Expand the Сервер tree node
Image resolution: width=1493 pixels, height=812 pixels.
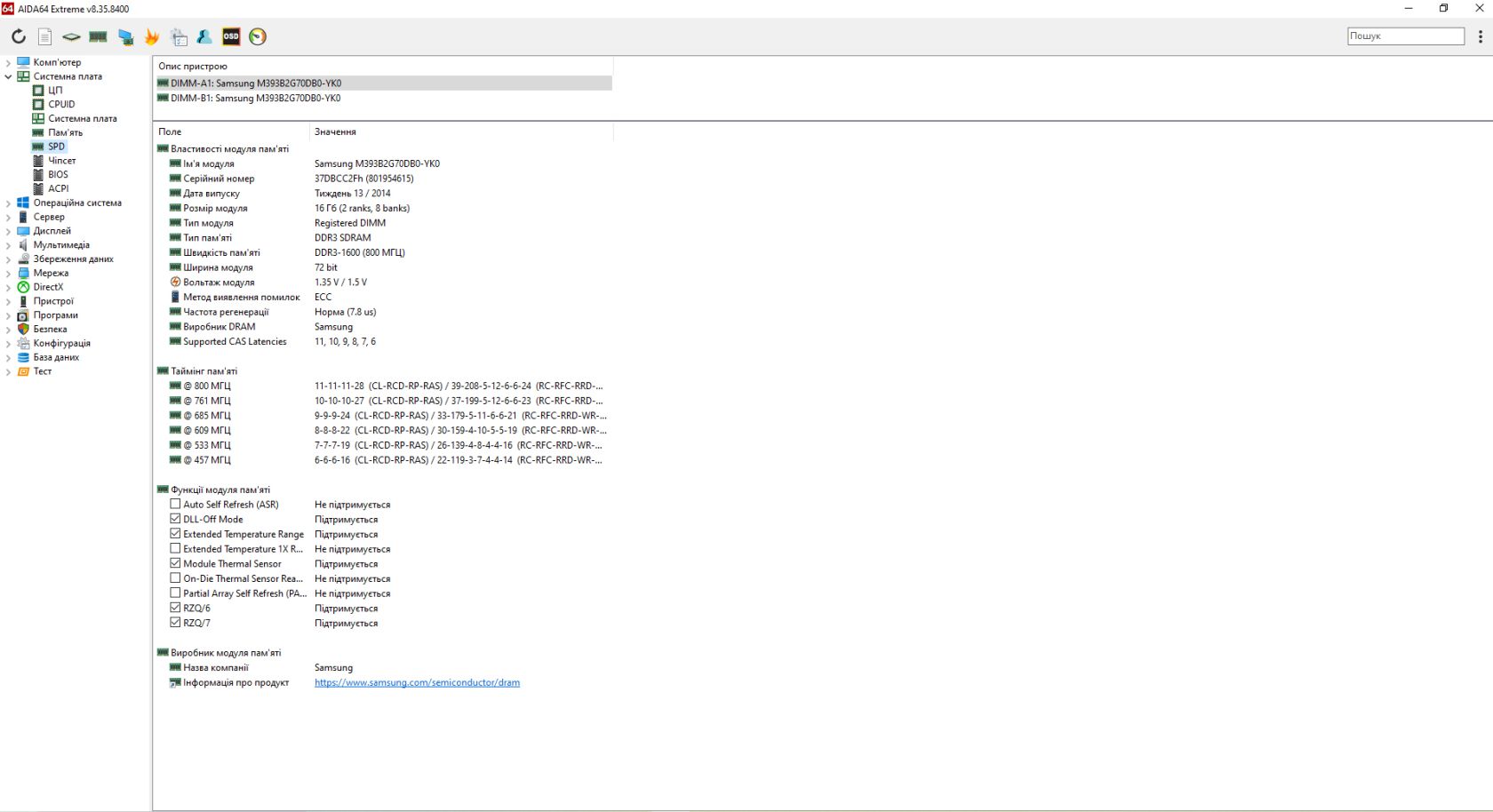pos(8,218)
